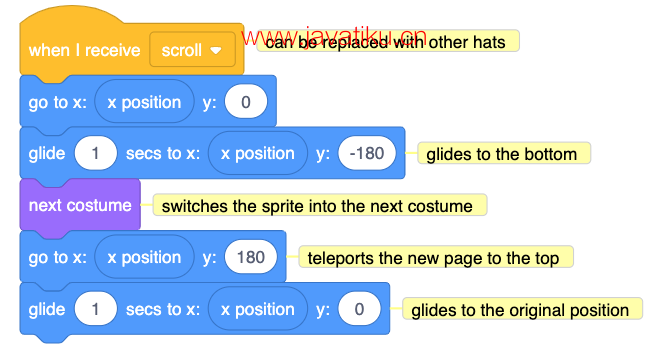Viewport: 656px width, 362px height.
Task: Select x position reporter in second go to block
Action: pos(144,257)
